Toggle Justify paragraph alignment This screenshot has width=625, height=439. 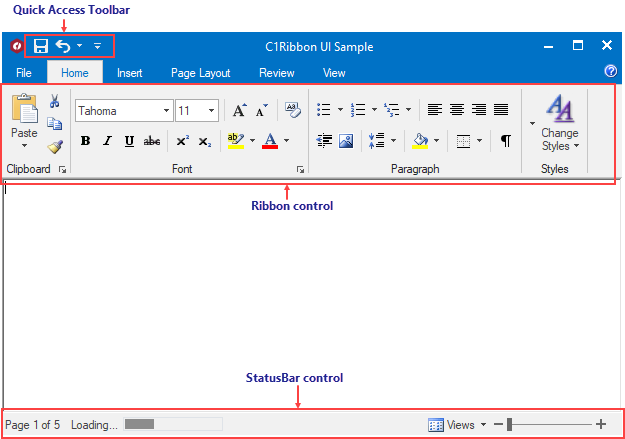coord(501,110)
